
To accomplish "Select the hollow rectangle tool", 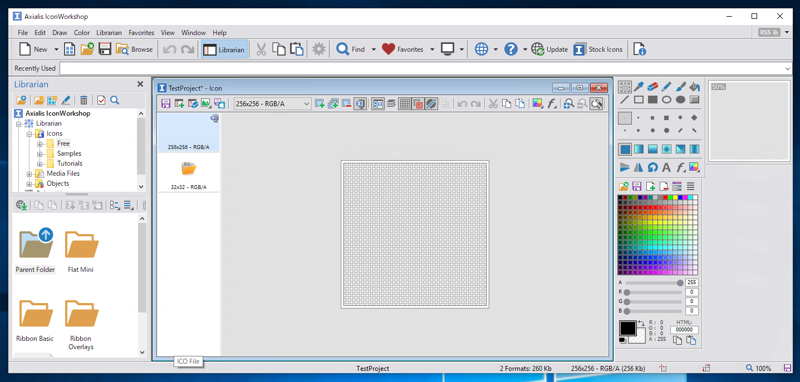I will pyautogui.click(x=638, y=100).
